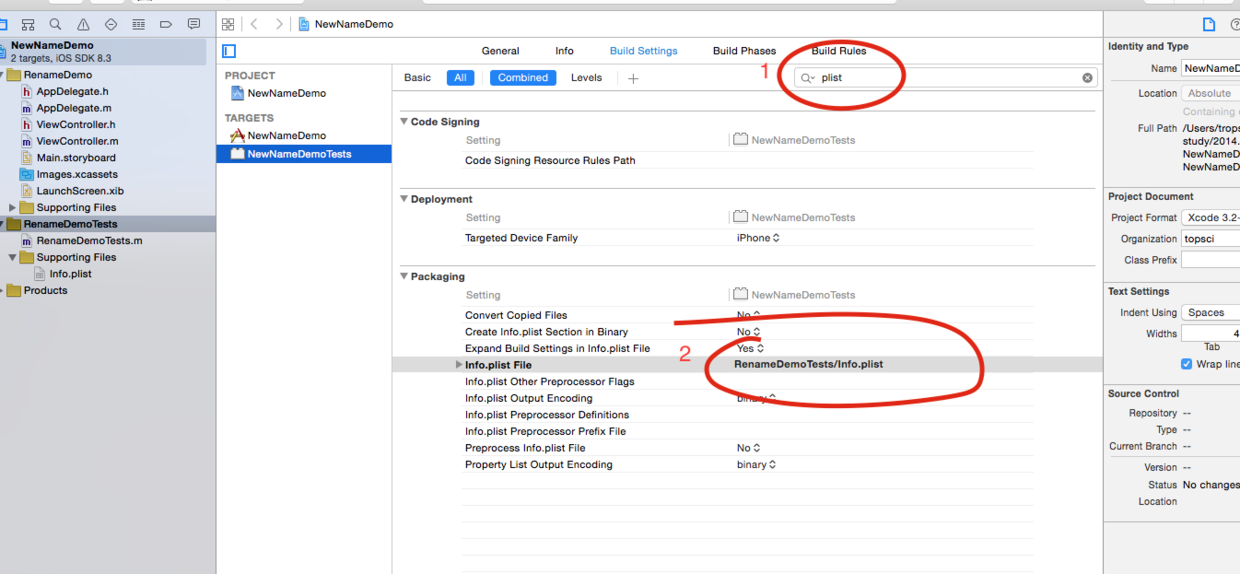Open the debug navigator icon
1240x574 pixels.
pos(138,24)
